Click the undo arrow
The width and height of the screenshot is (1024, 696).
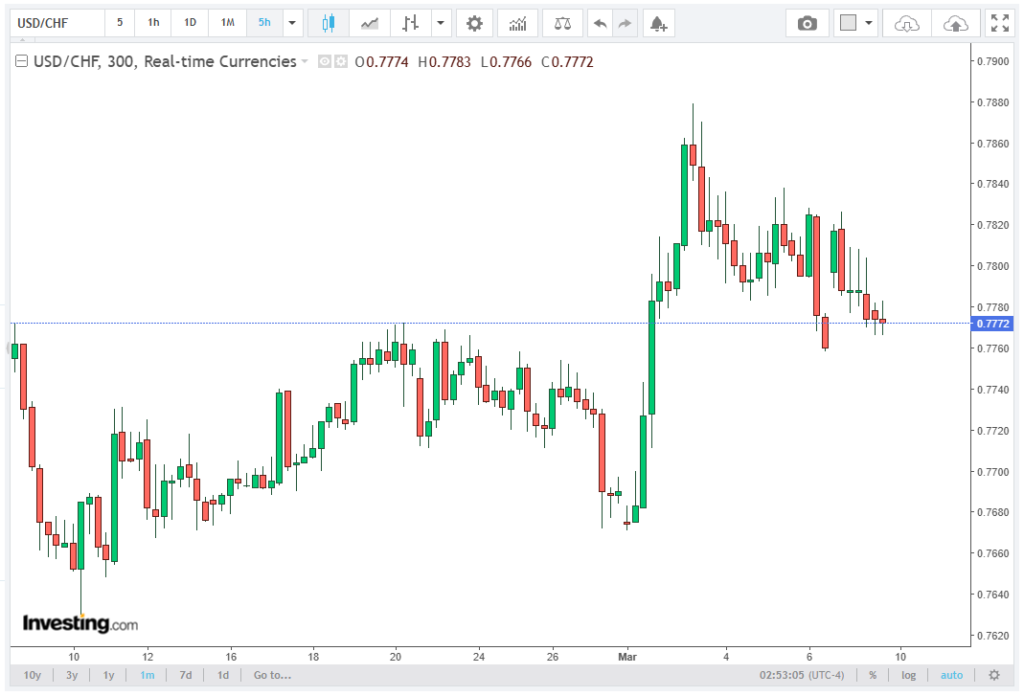599,23
